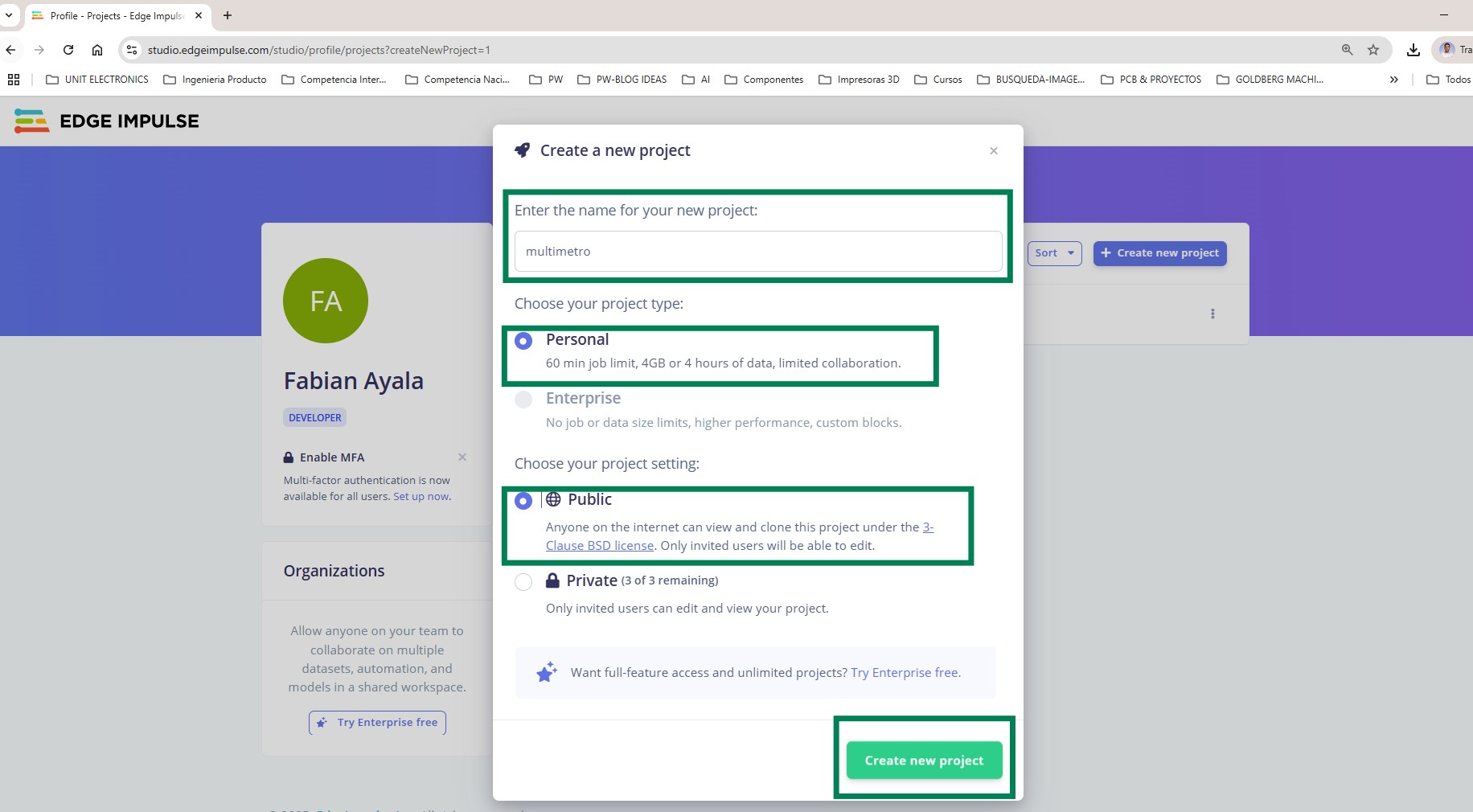Open the Impresoras 3D bookmark folder

tap(859, 80)
